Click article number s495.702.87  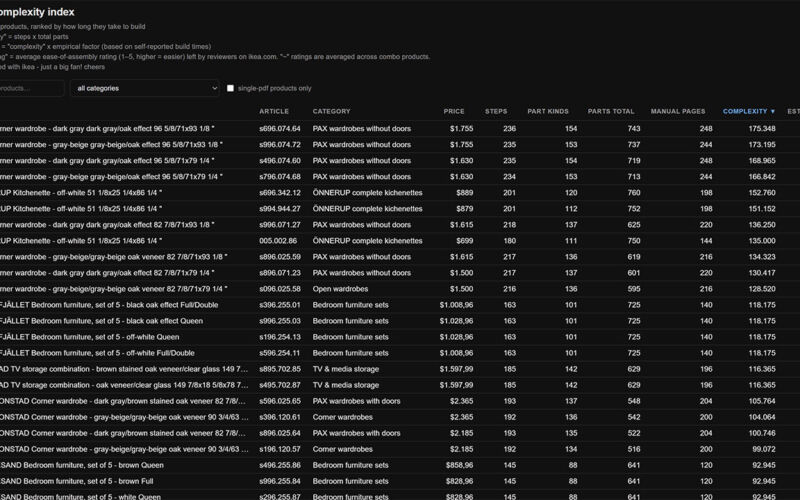(x=280, y=385)
